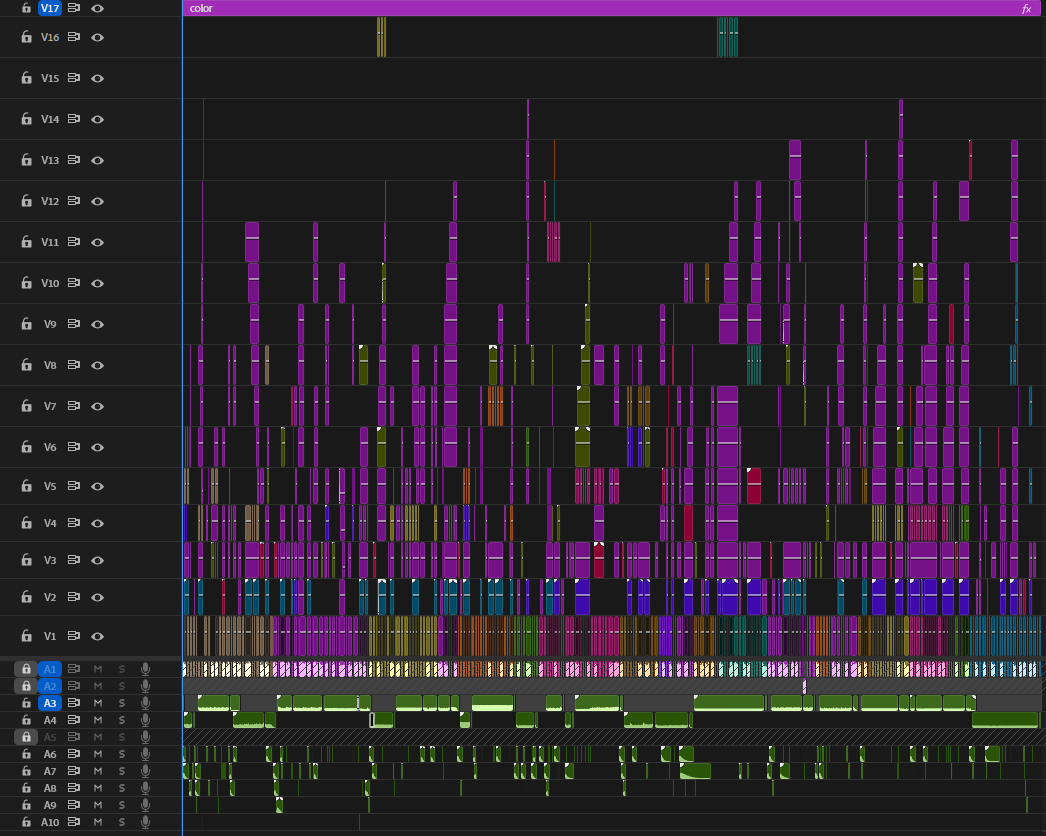
Task: Toggle sync lock on V7
Action: (x=74, y=406)
